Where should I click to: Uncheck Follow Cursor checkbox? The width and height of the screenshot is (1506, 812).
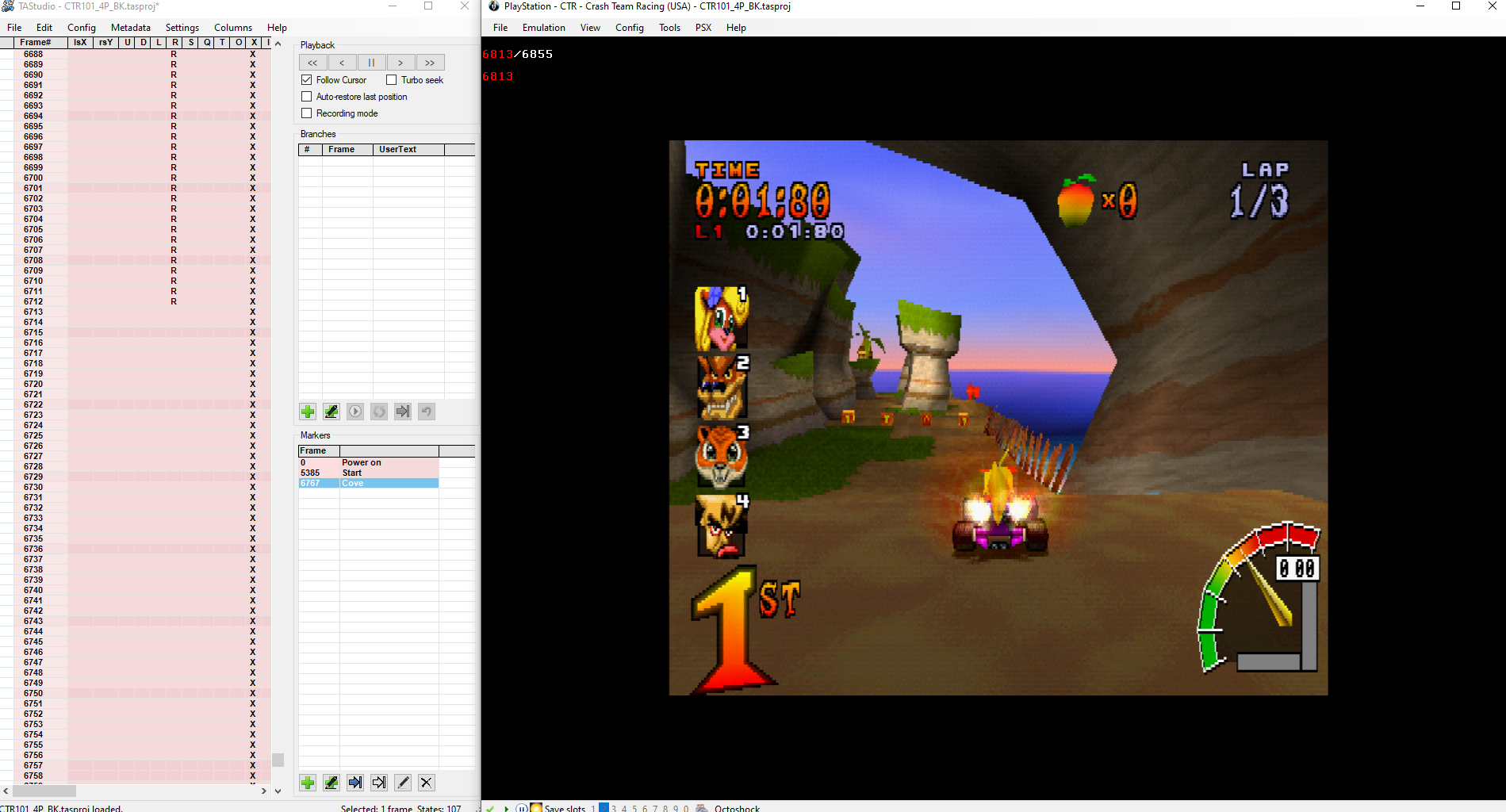307,80
